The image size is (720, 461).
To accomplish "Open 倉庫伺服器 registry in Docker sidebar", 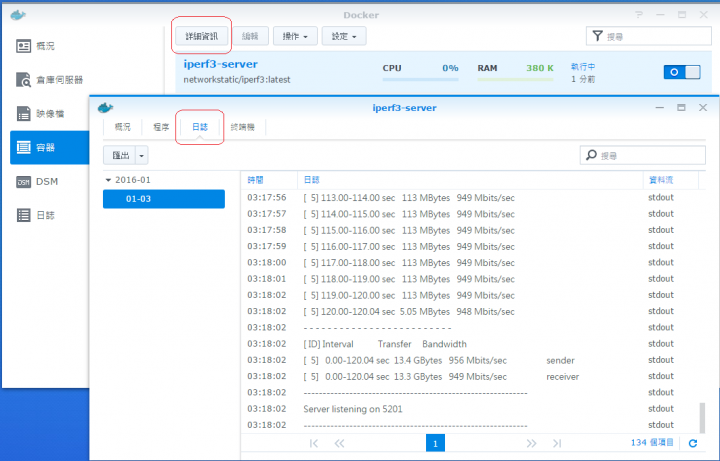I will click(x=48, y=80).
